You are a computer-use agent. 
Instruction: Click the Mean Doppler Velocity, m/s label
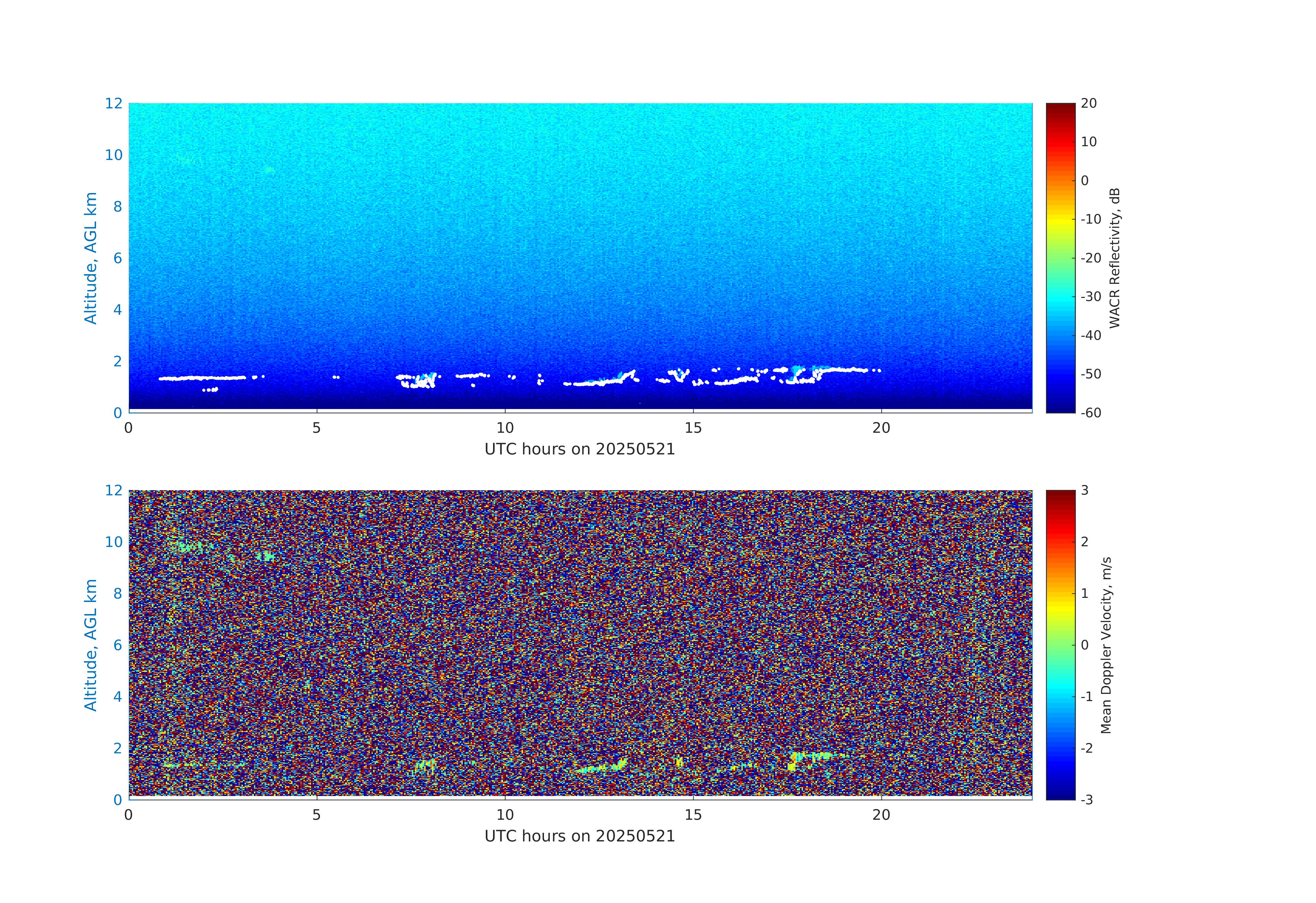pyautogui.click(x=1106, y=645)
